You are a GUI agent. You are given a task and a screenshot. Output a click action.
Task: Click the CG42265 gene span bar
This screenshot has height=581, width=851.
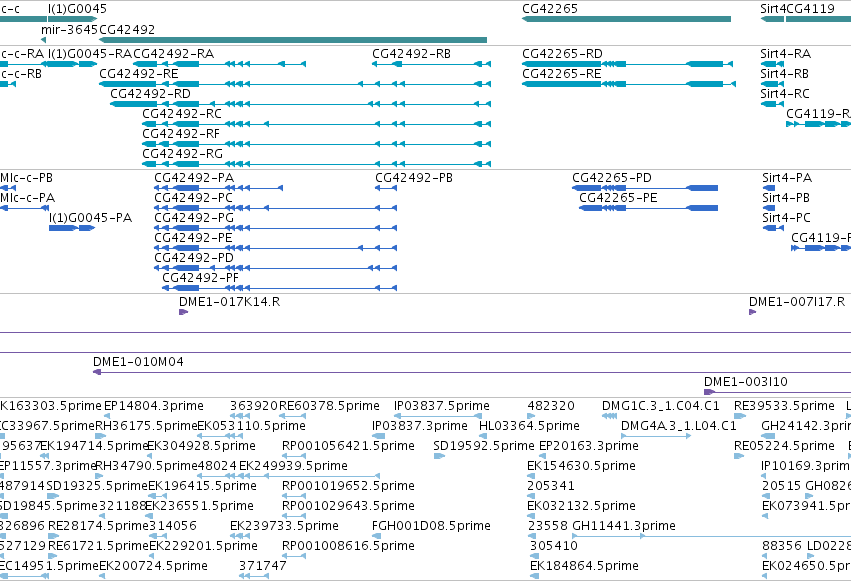coord(626,19)
